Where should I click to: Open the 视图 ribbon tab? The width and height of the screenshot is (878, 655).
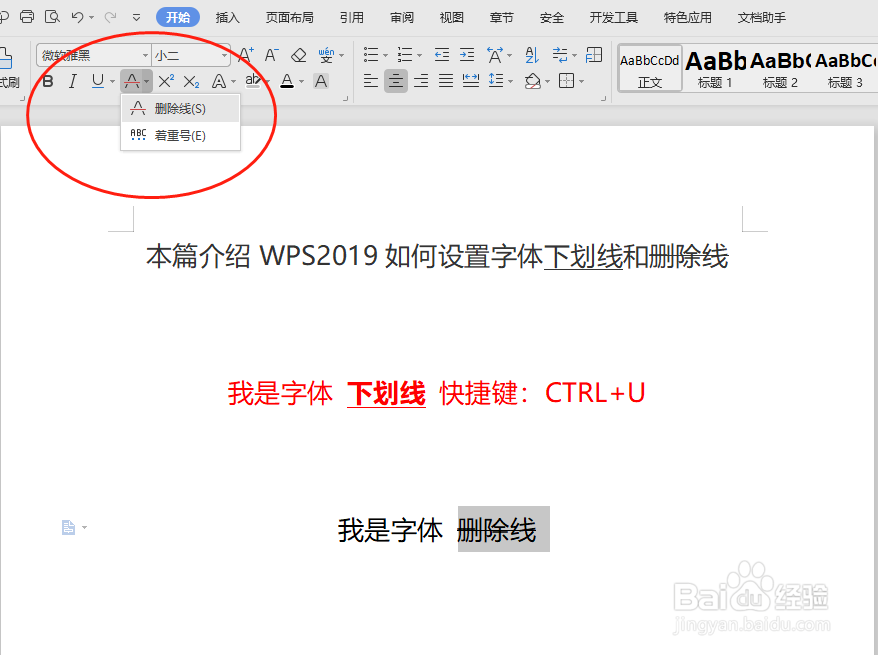point(452,18)
